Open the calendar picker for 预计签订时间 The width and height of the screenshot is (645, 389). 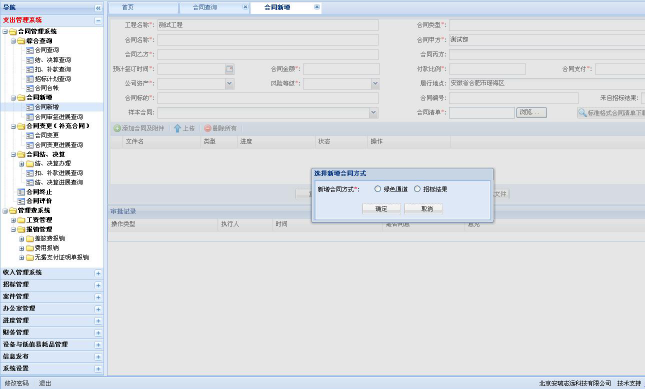click(230, 69)
